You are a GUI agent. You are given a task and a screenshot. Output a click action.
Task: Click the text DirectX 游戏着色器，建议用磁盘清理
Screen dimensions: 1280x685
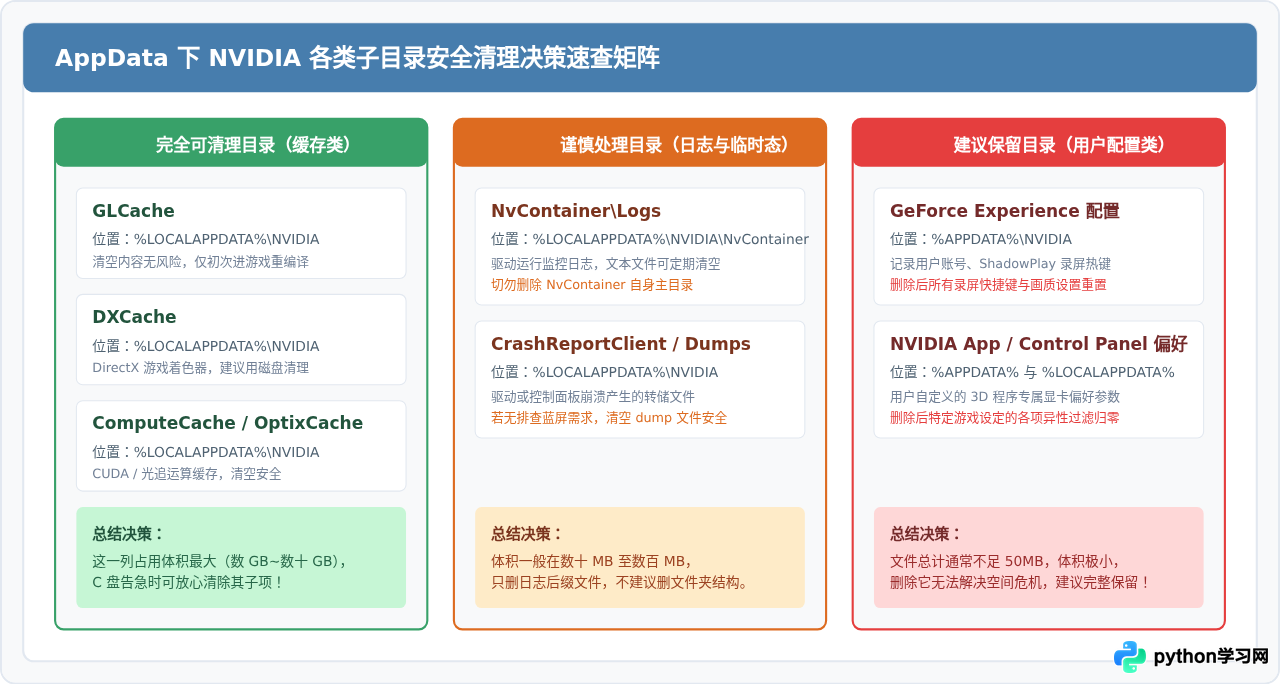(x=200, y=367)
